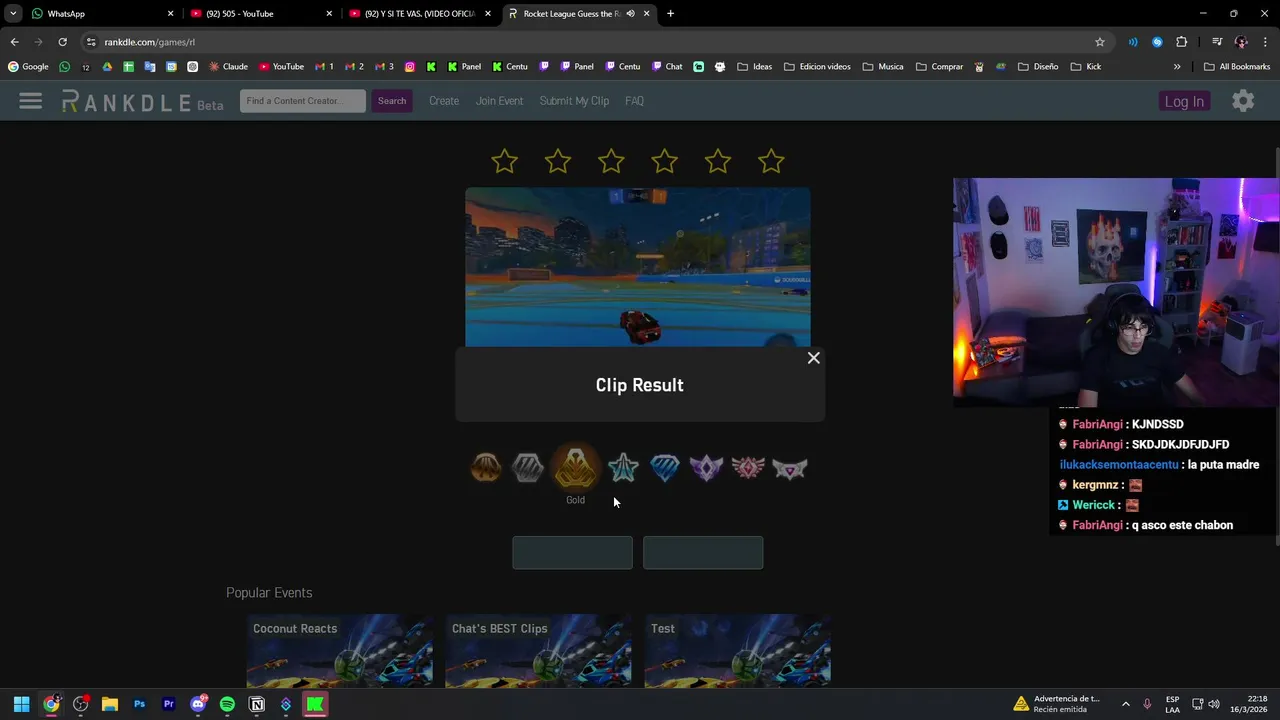Focus the Find a Content Creator field
The width and height of the screenshot is (1280, 720).
[303, 101]
